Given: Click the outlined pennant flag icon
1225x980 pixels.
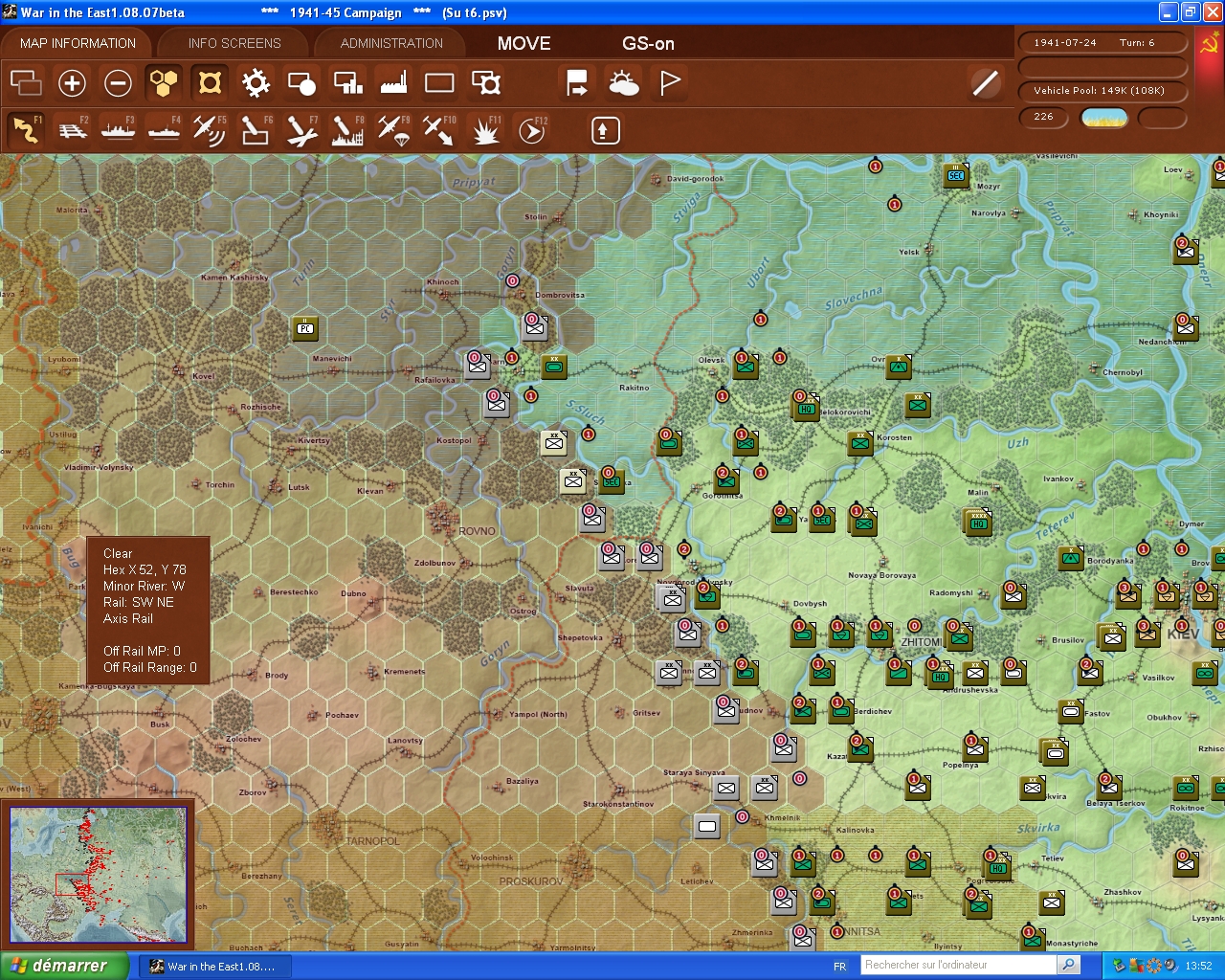Looking at the screenshot, I should (670, 83).
